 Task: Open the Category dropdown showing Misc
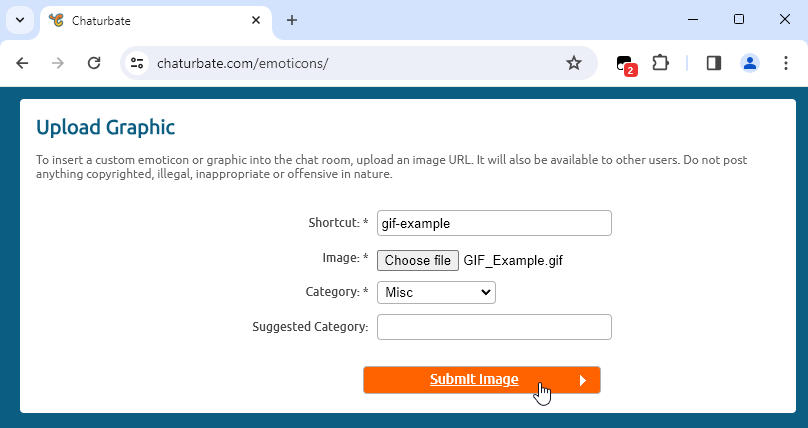point(436,292)
